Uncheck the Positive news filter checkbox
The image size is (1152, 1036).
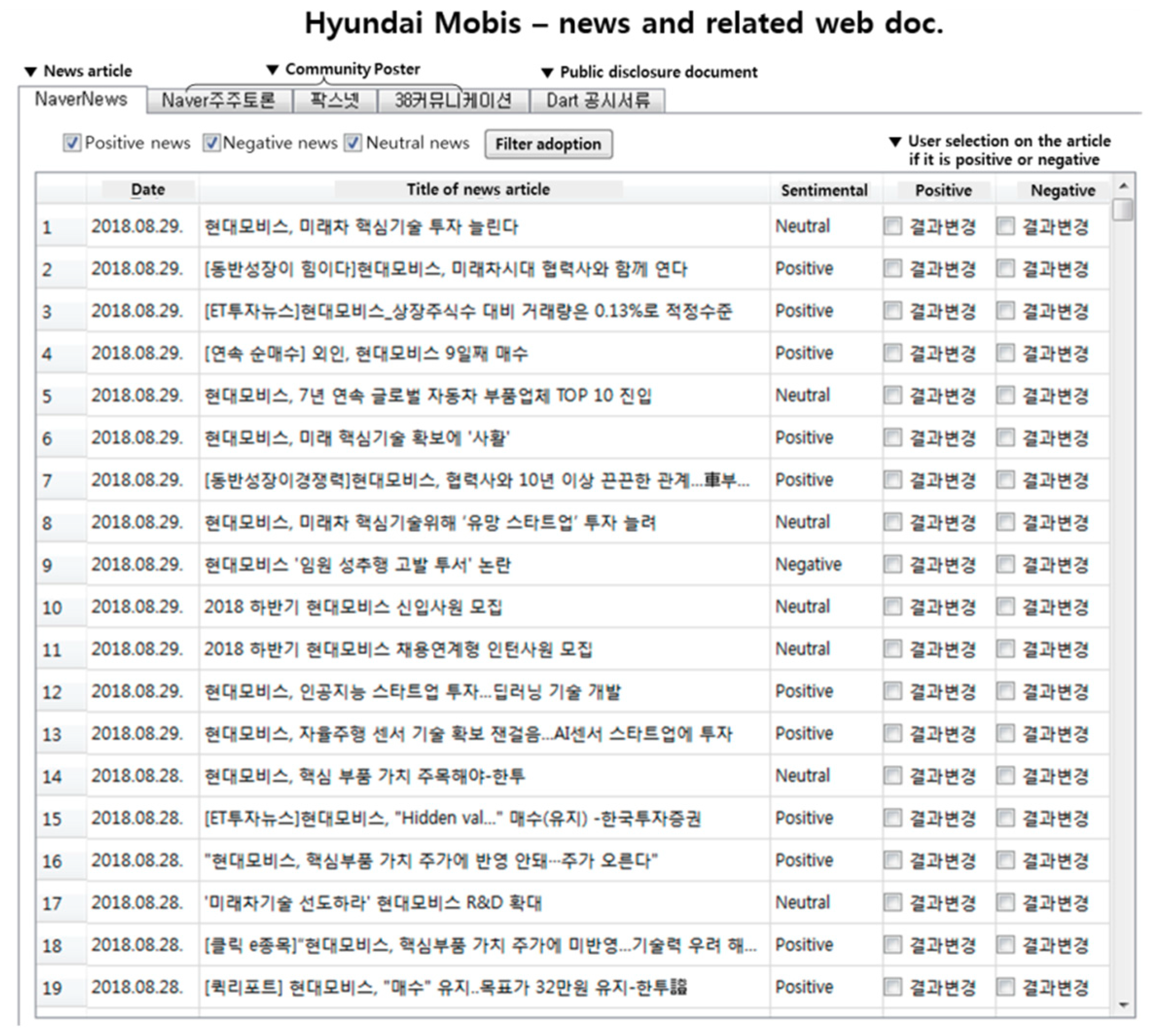72,143
